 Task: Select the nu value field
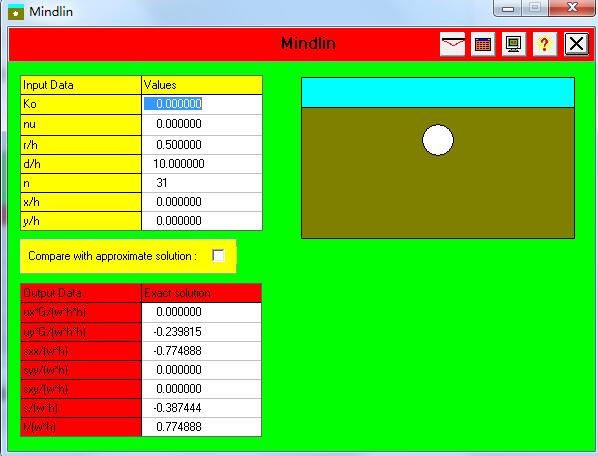pyautogui.click(x=202, y=124)
